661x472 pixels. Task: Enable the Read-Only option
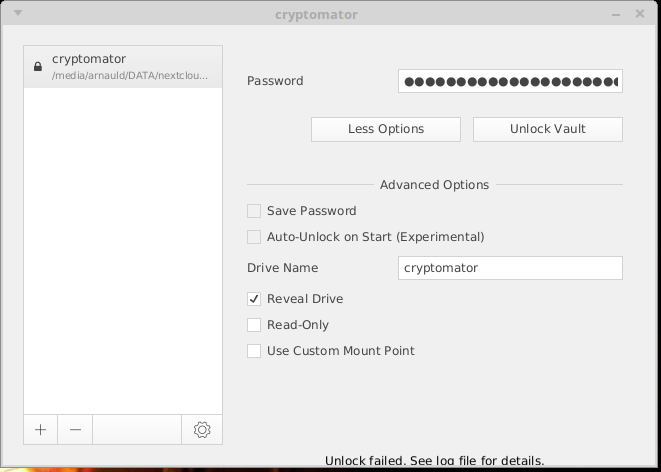(x=254, y=325)
